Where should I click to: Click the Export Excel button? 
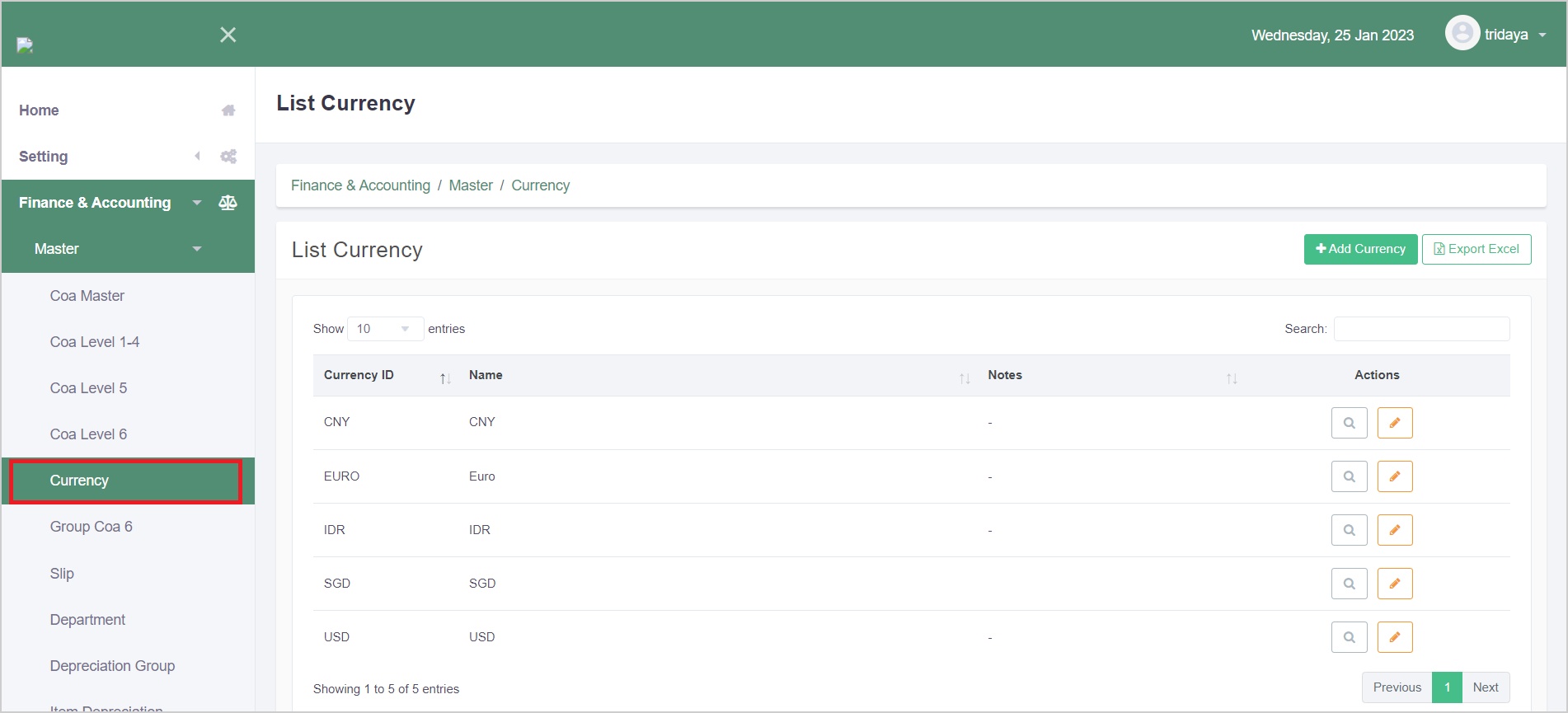pos(1476,249)
